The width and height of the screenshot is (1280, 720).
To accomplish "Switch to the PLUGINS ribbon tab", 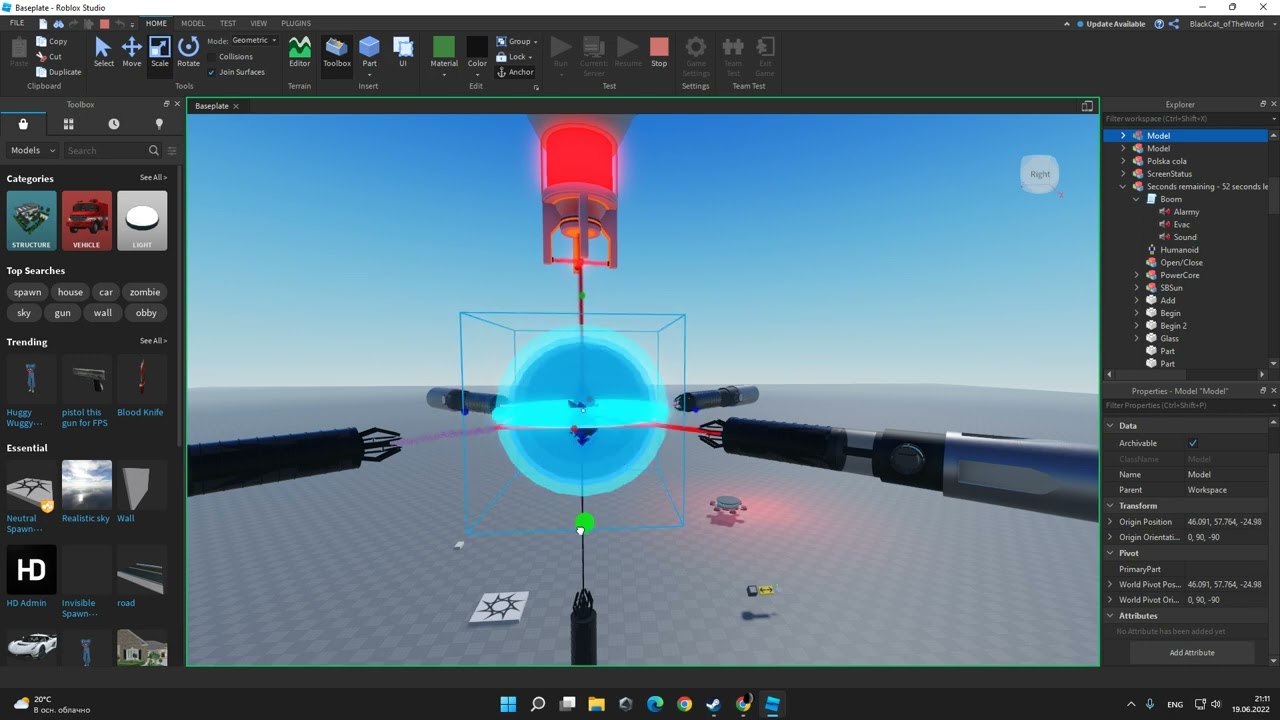I will [296, 23].
